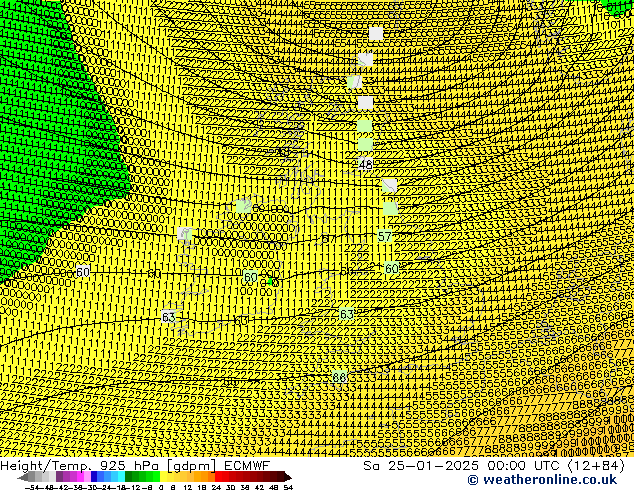
Task: Click the 54 value at scale's right end
Action: (x=288, y=487)
